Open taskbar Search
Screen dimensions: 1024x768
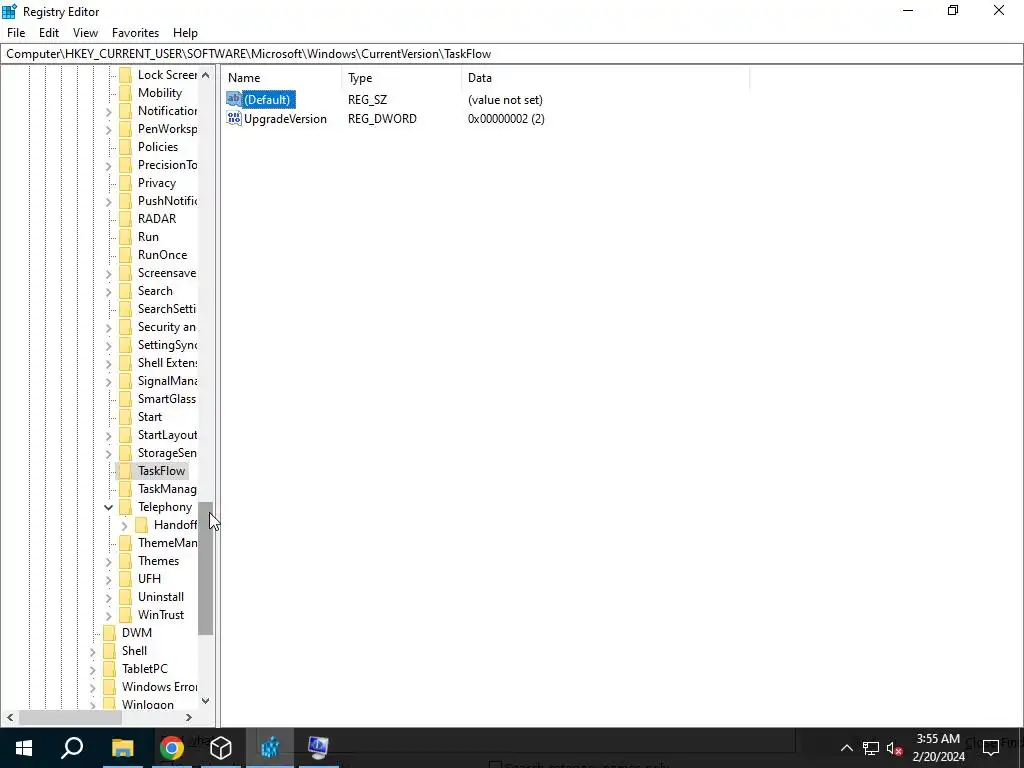(72, 748)
